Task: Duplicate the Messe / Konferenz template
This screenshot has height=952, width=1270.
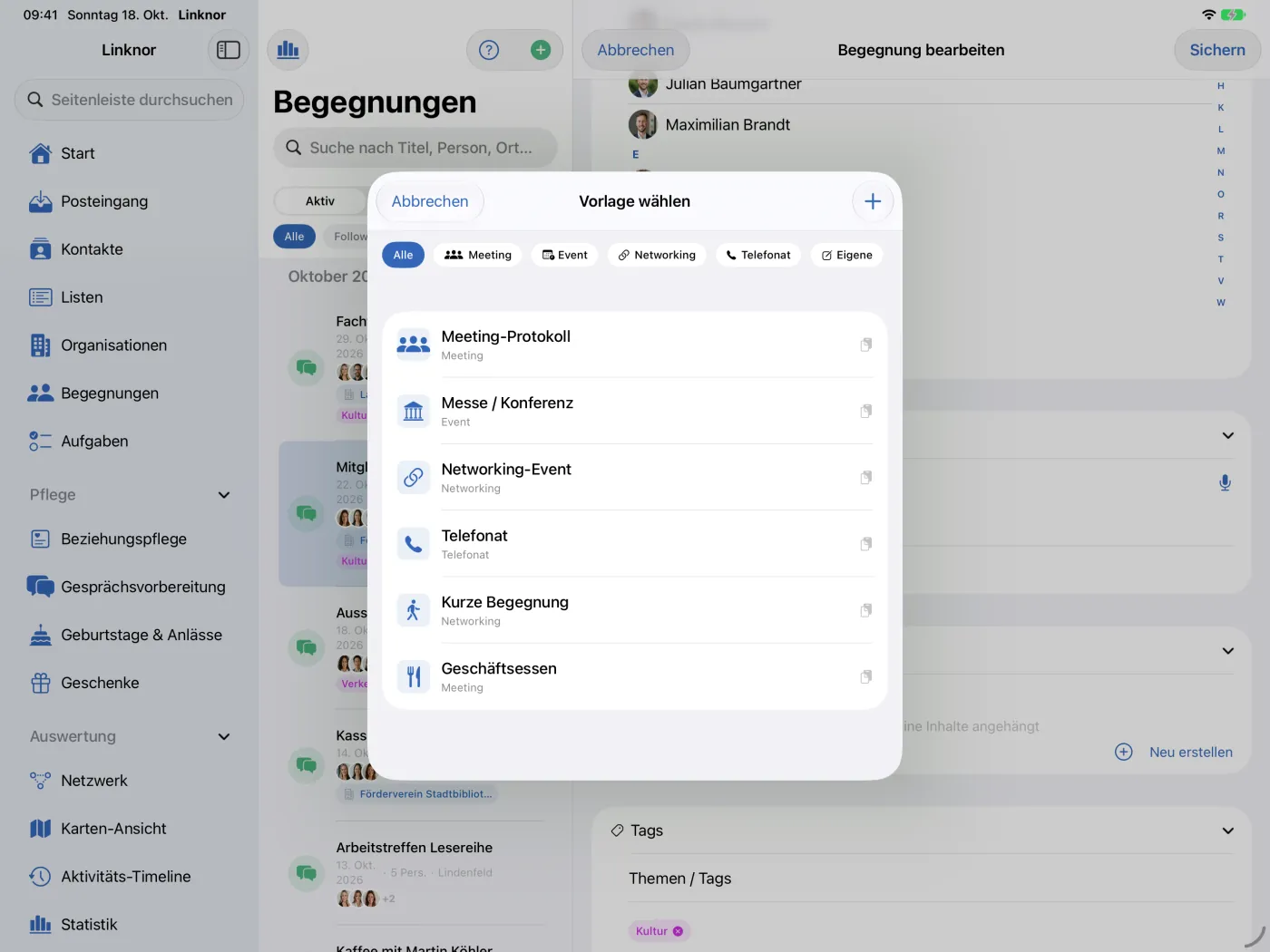Action: 866,411
